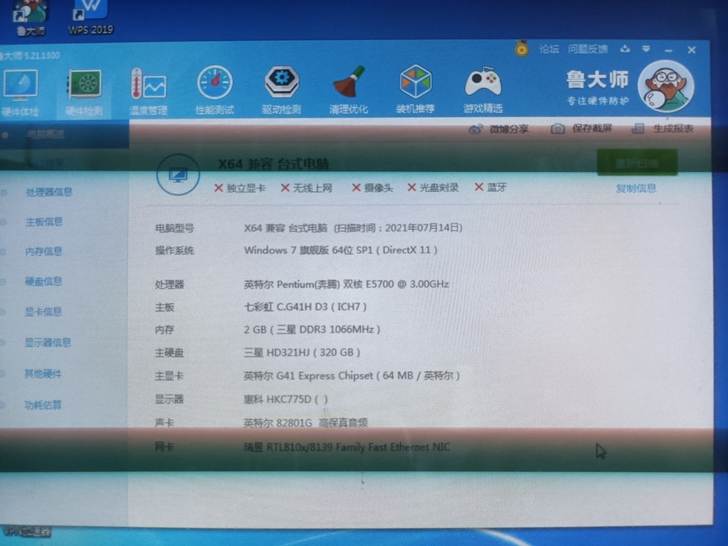Image resolution: width=728 pixels, height=546 pixels.
Task: Click memory value 2 GB DDR3 1066MHz
Action: tap(312, 330)
